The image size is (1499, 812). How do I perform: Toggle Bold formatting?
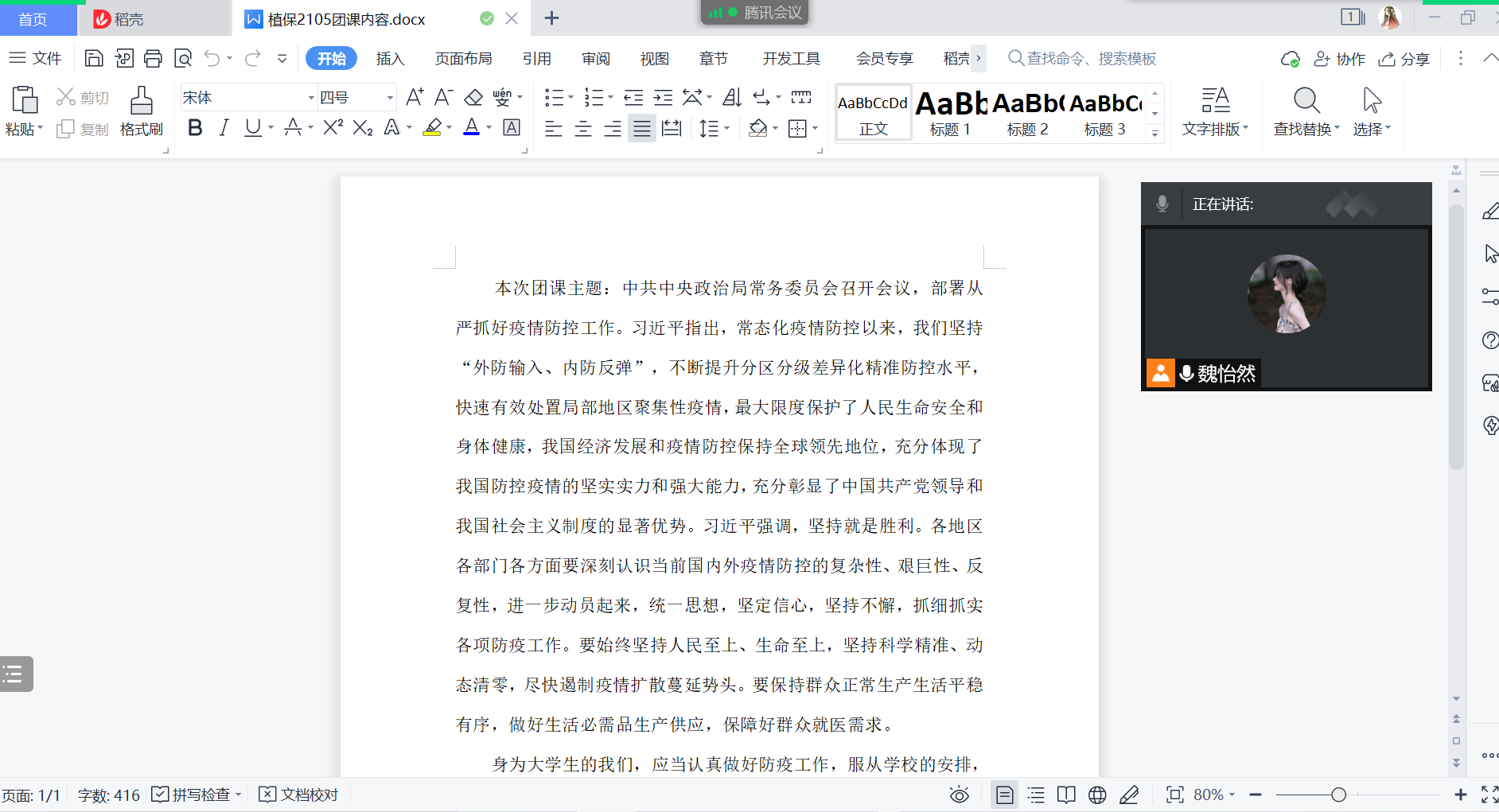(195, 127)
